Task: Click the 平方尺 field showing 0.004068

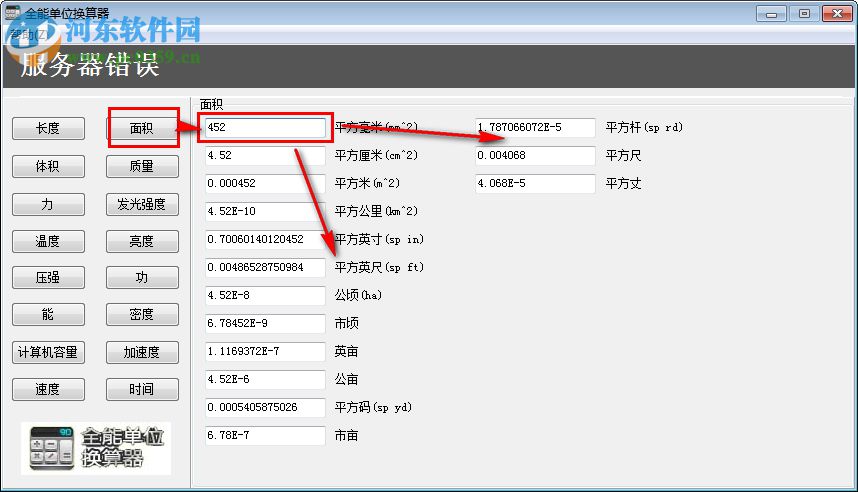Action: (535, 155)
